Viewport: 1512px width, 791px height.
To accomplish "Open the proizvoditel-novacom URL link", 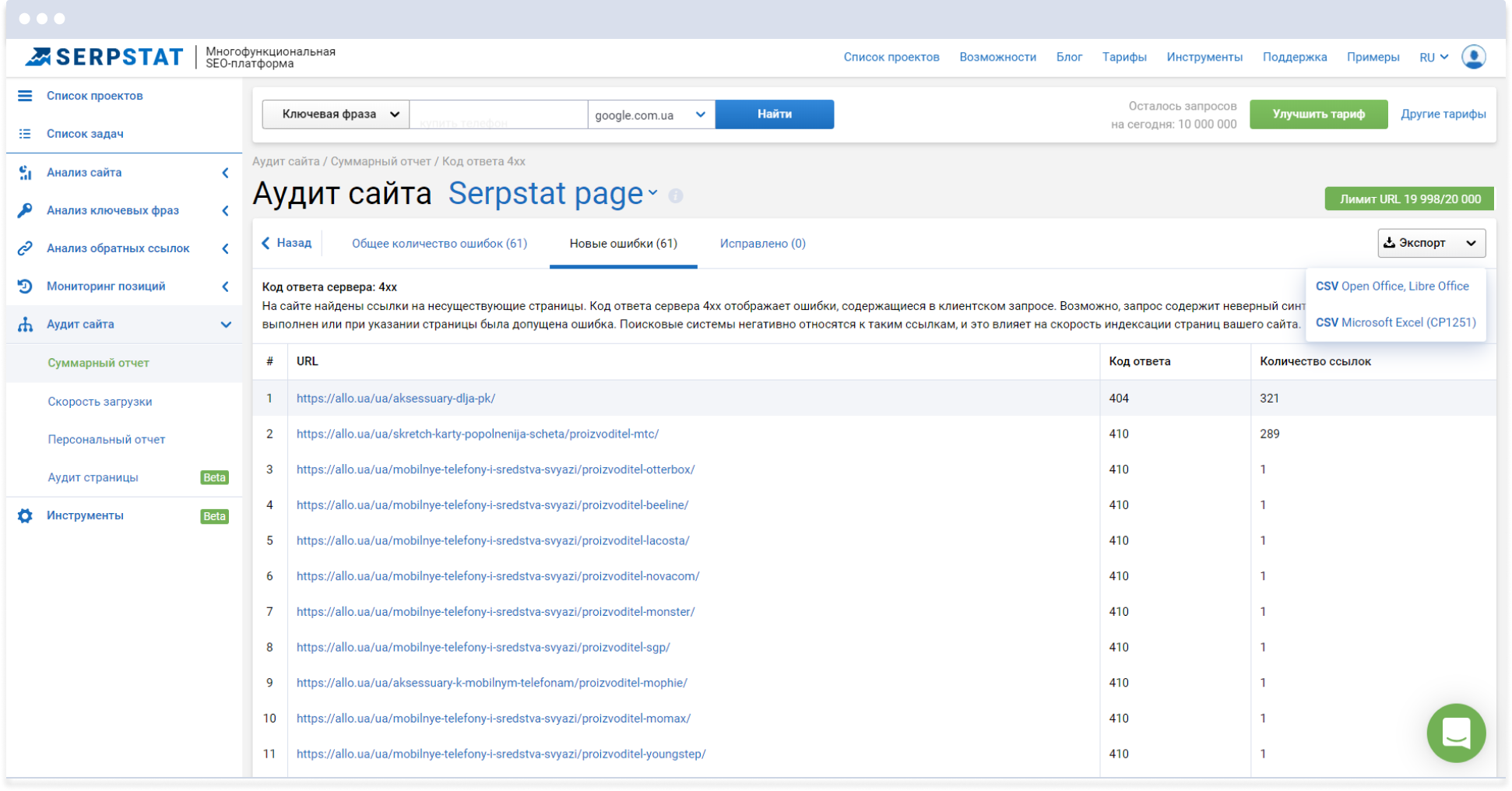I will tap(498, 576).
